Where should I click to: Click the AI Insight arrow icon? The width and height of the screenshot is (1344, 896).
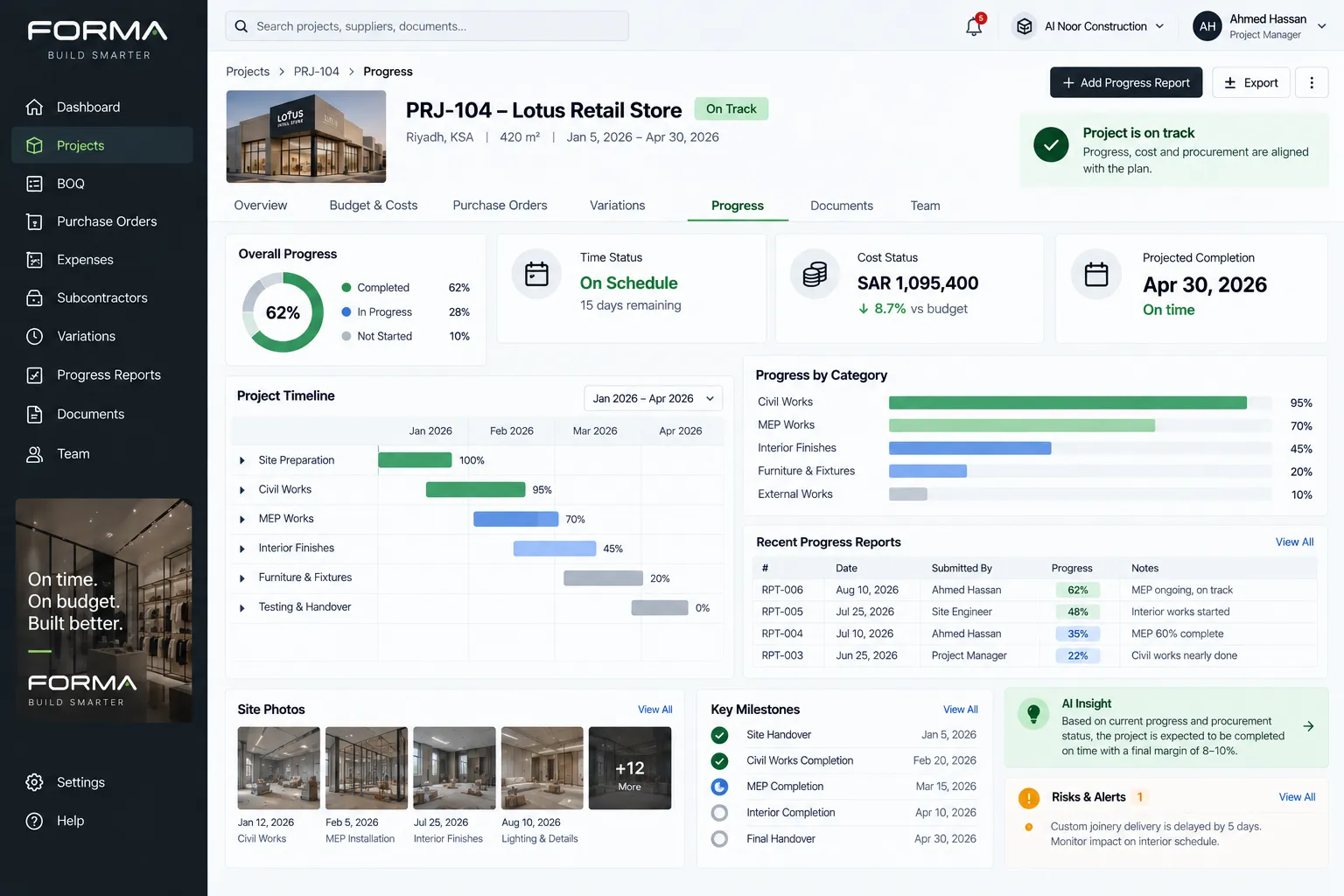1308,726
